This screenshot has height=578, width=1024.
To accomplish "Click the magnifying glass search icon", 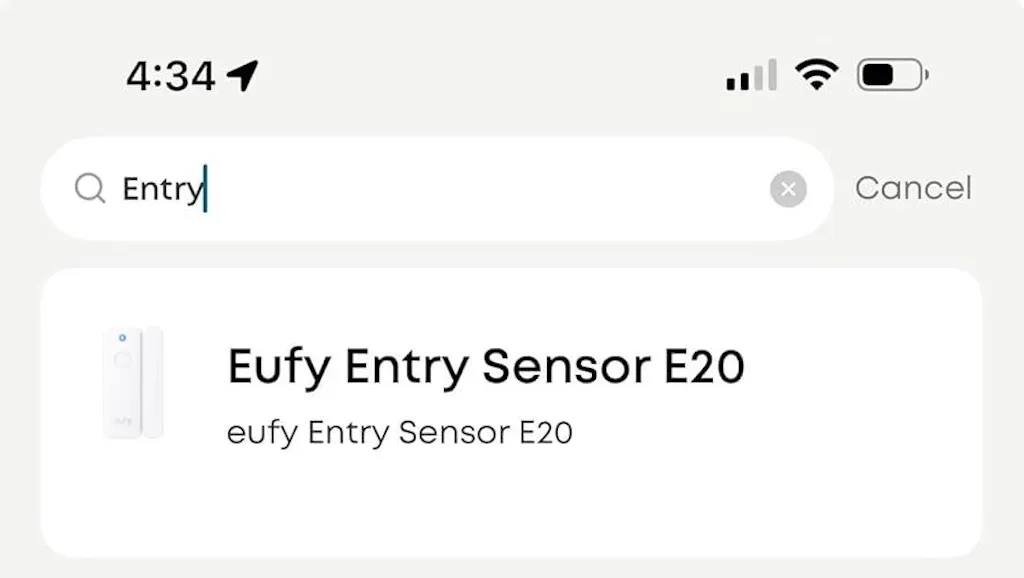I will click(x=90, y=188).
